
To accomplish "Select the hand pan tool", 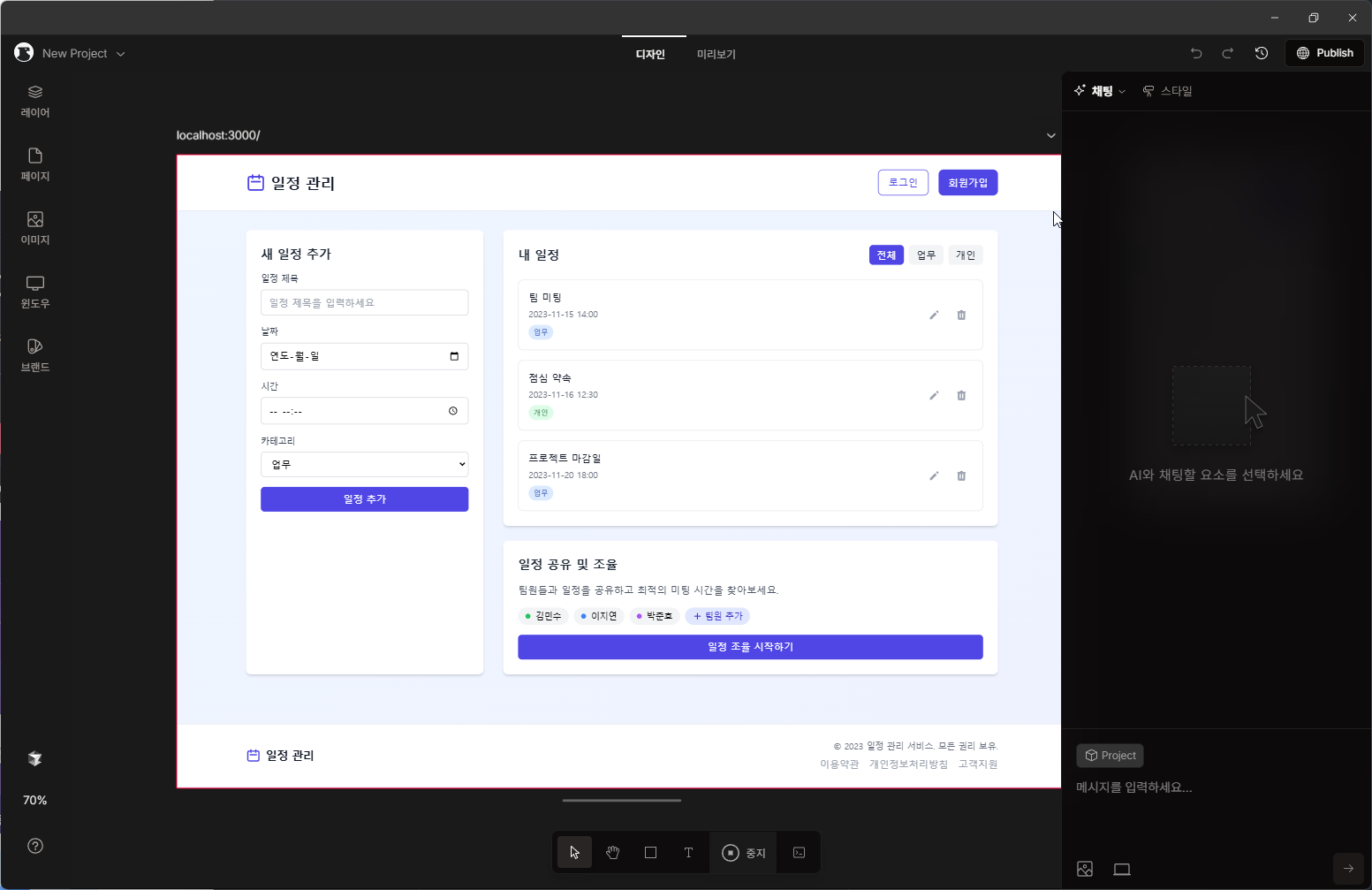I will [x=613, y=852].
